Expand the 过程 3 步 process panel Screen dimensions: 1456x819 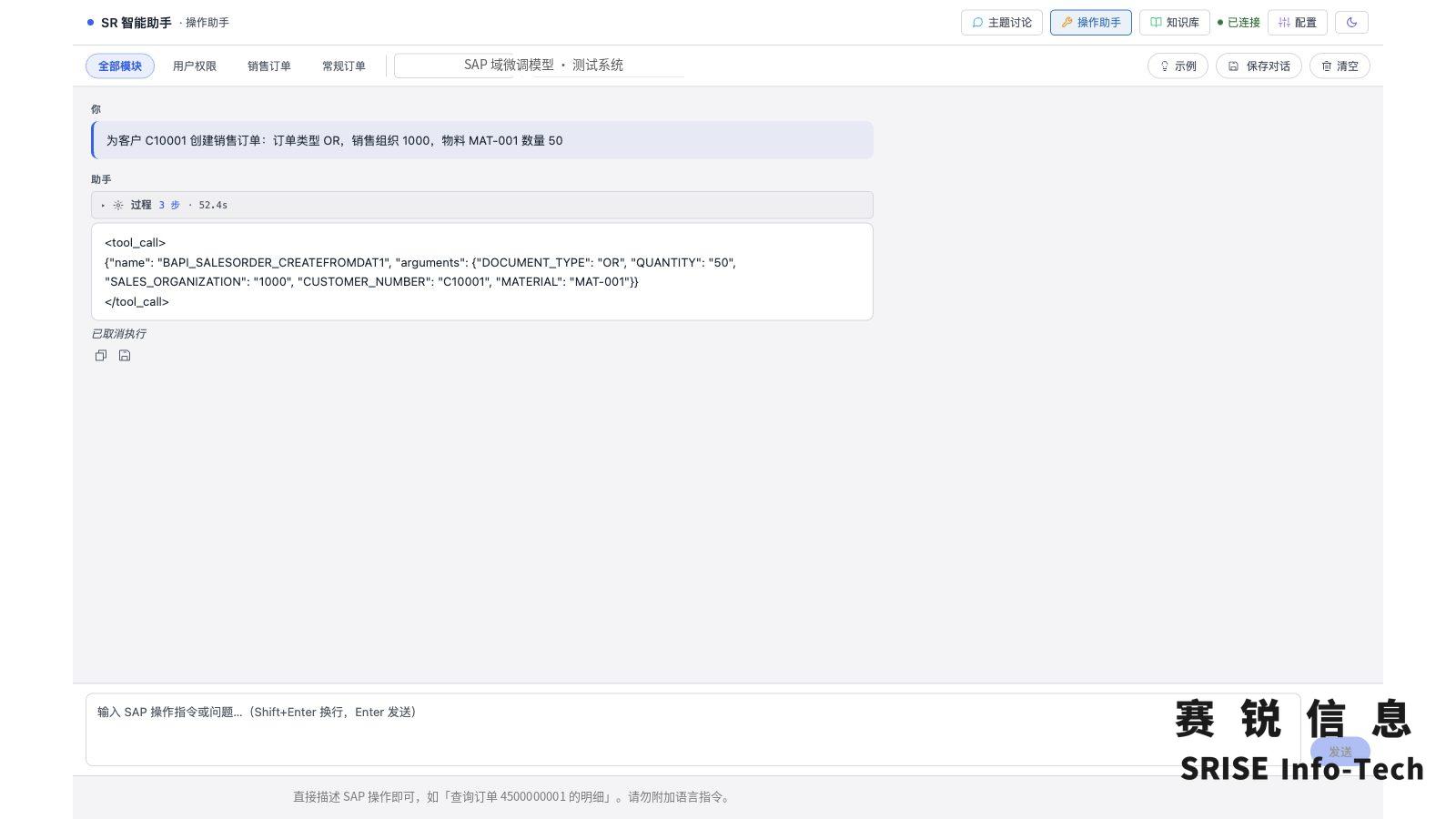(x=482, y=205)
